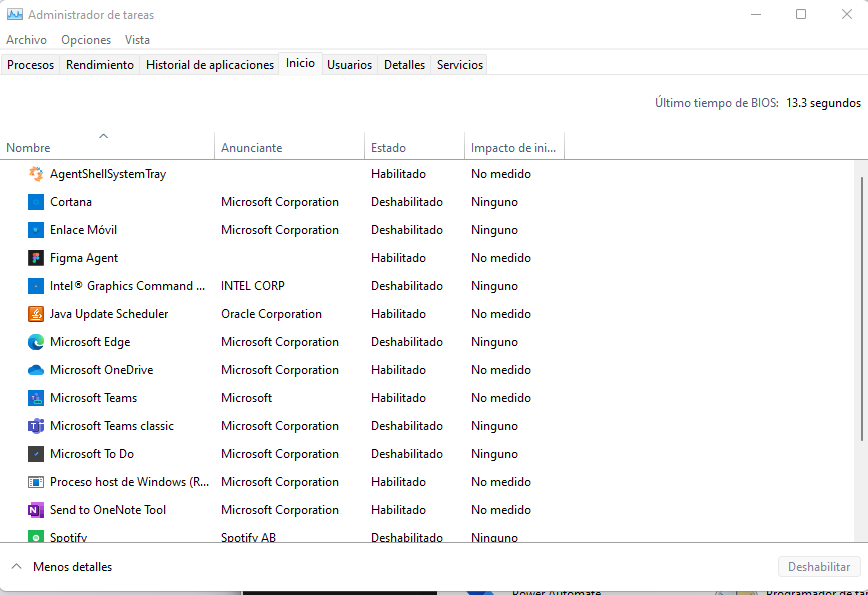Click the Deshabilitar button
868x595 pixels.
pyautogui.click(x=819, y=567)
